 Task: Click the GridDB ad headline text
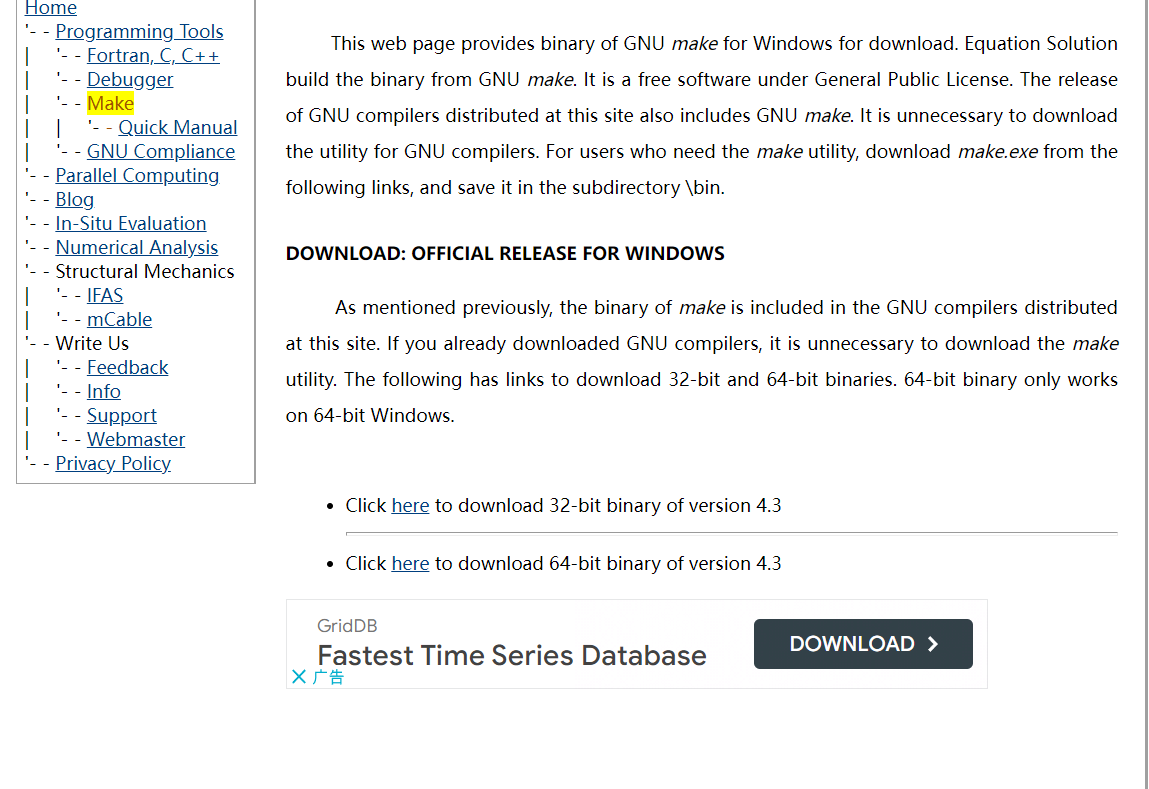coord(511,656)
